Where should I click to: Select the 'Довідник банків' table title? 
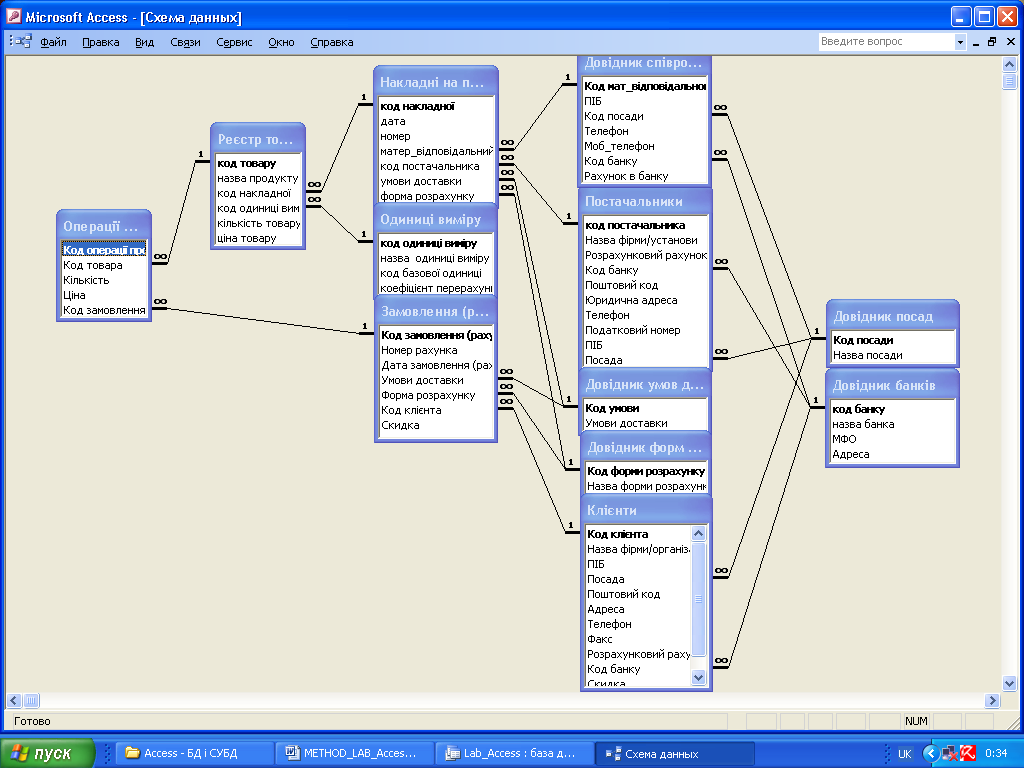click(892, 385)
